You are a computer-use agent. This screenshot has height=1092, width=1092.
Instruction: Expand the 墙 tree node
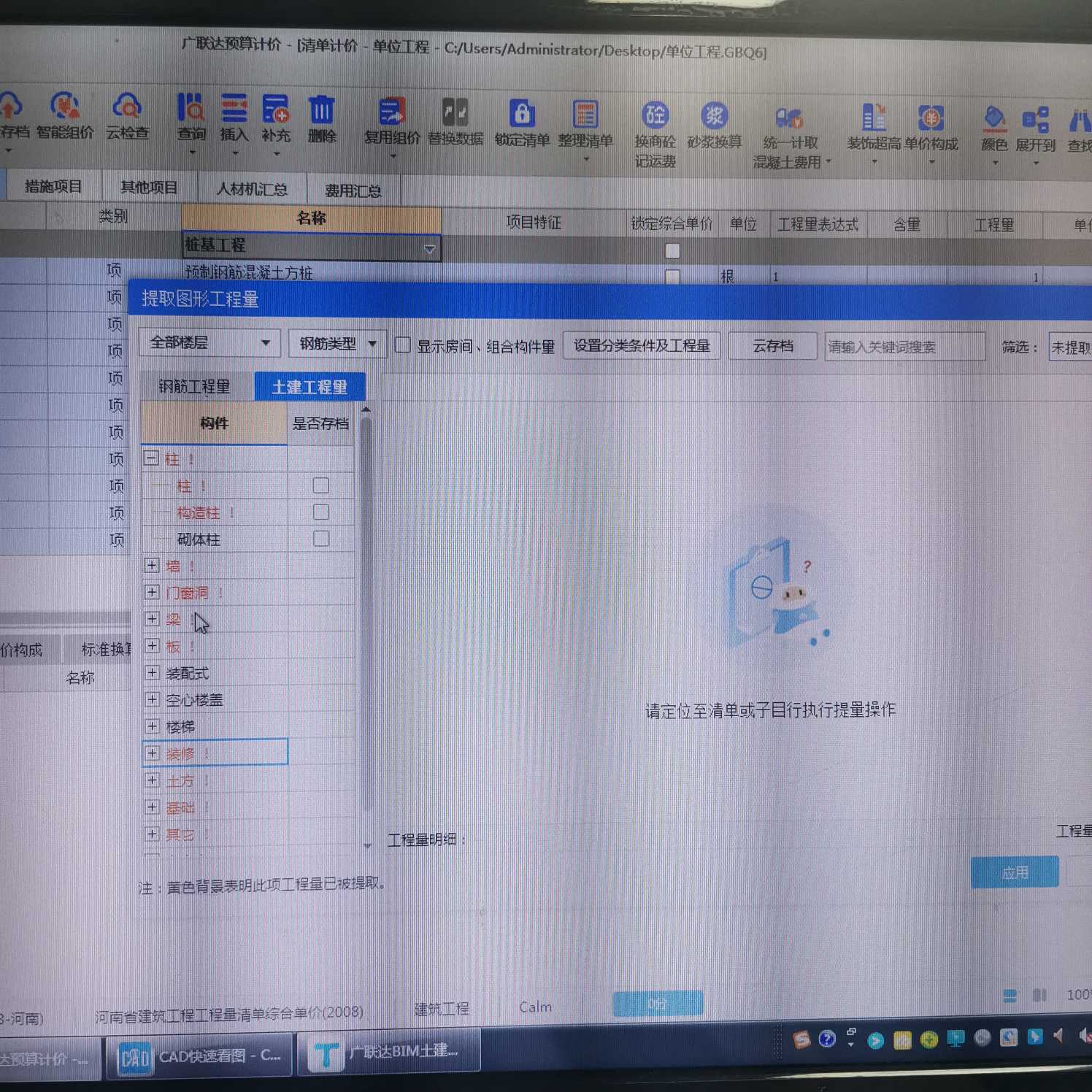[152, 565]
